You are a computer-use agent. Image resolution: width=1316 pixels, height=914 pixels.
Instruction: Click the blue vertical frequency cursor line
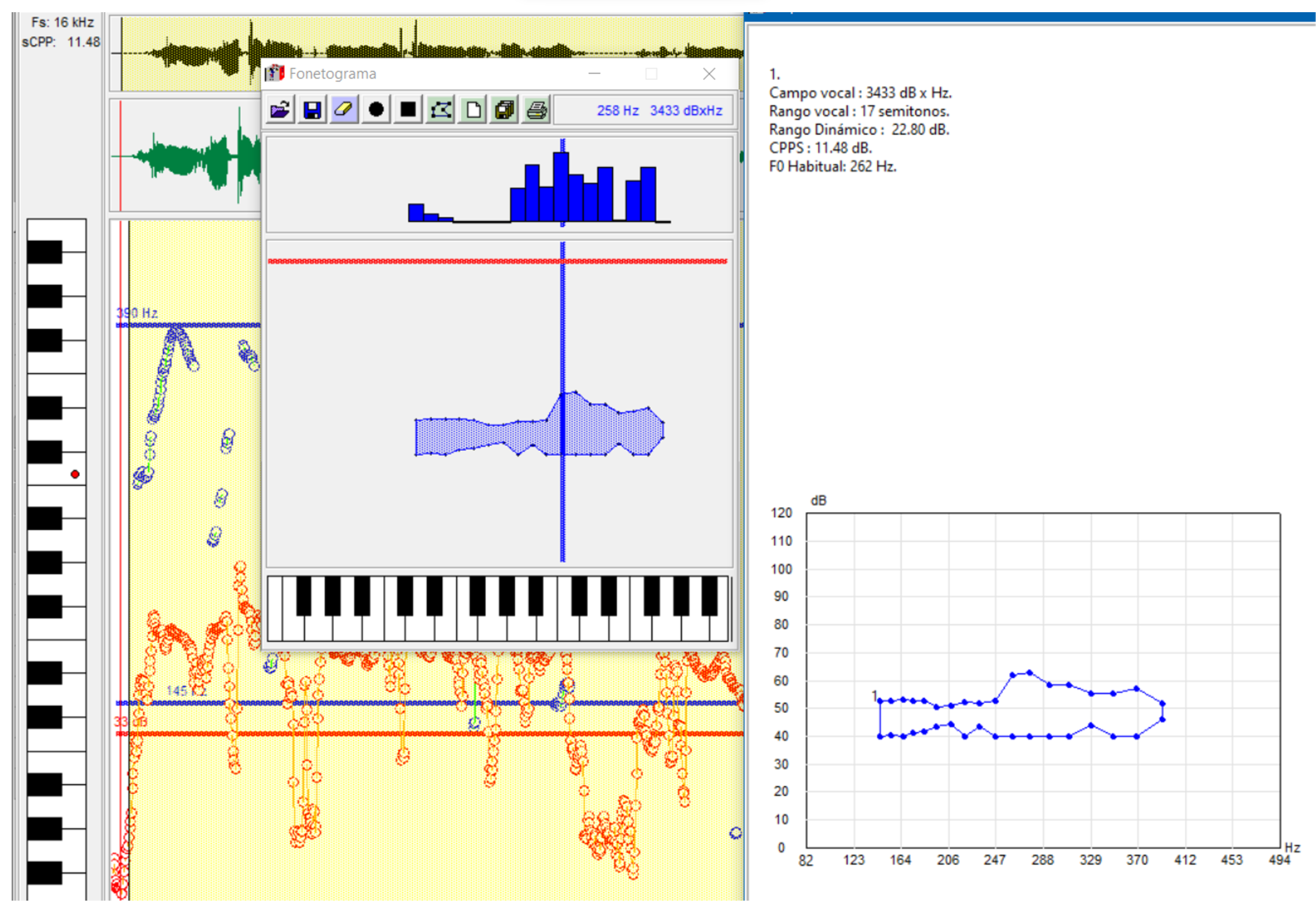pos(562,509)
